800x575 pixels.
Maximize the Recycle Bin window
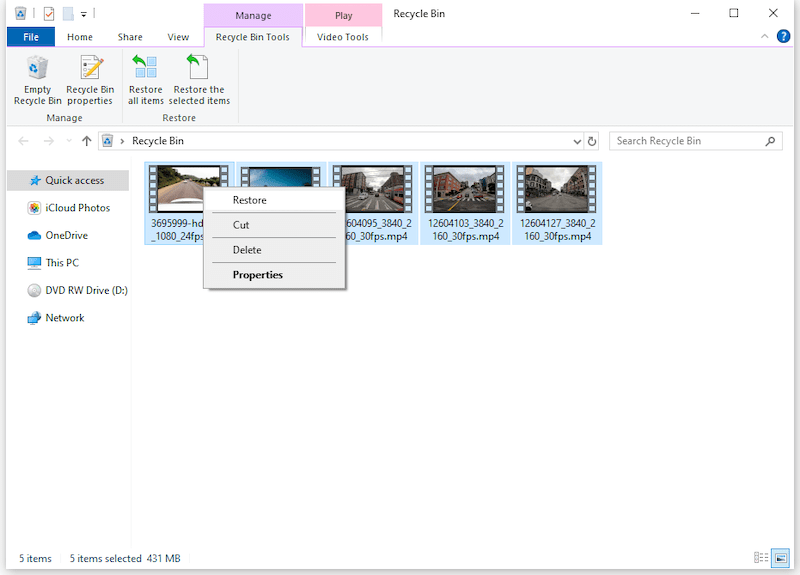pos(734,14)
